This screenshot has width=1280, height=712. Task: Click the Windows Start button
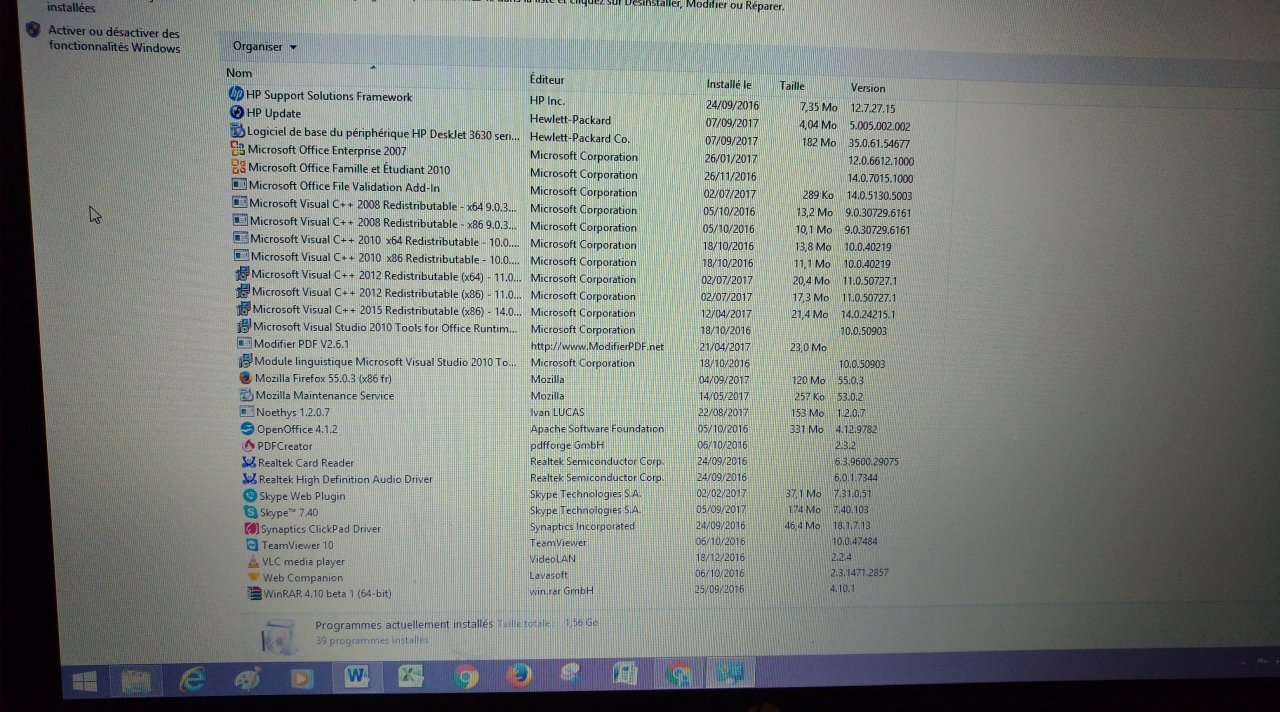coord(84,681)
